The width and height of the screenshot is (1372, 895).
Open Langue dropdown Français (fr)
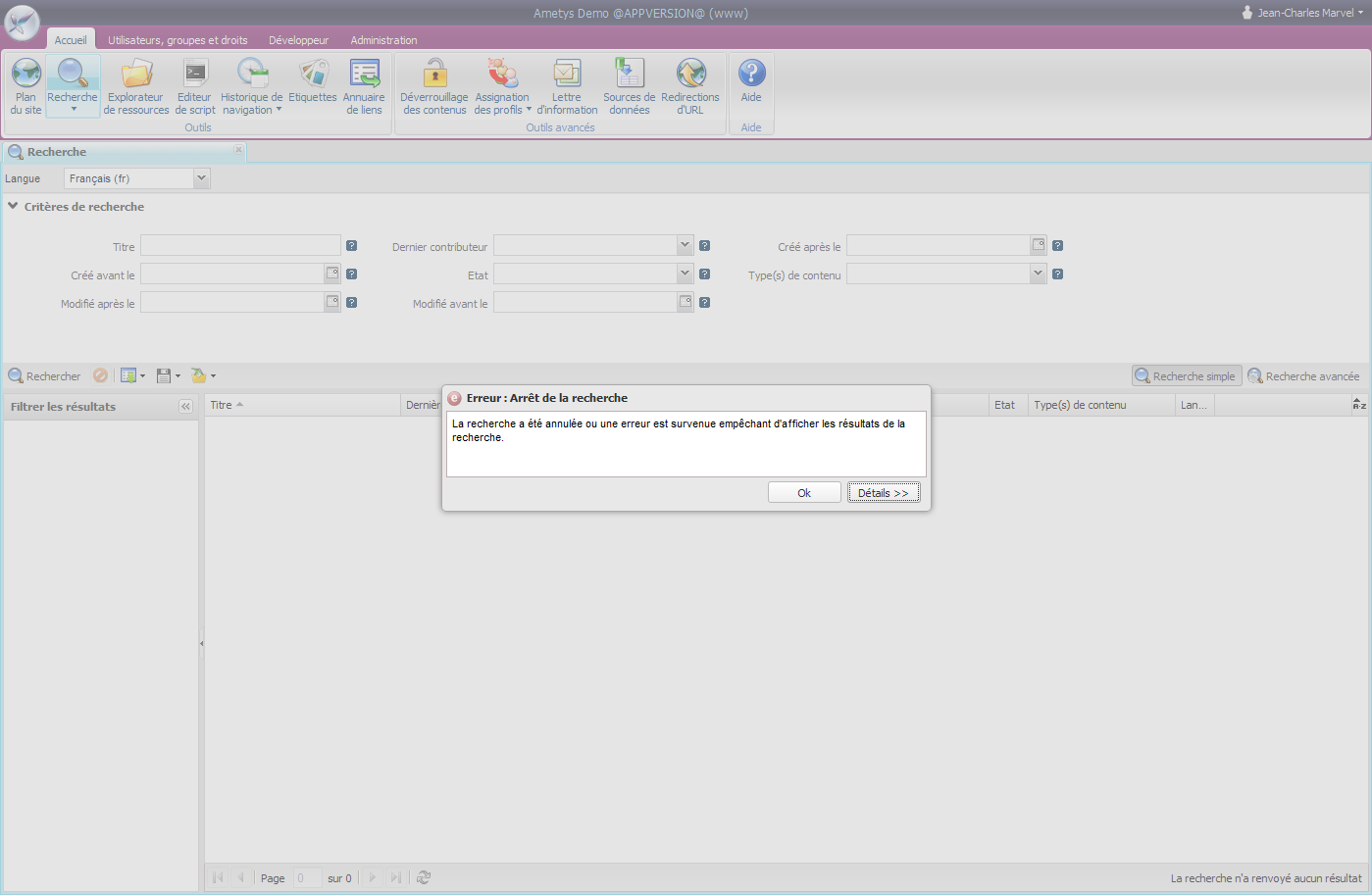(201, 178)
